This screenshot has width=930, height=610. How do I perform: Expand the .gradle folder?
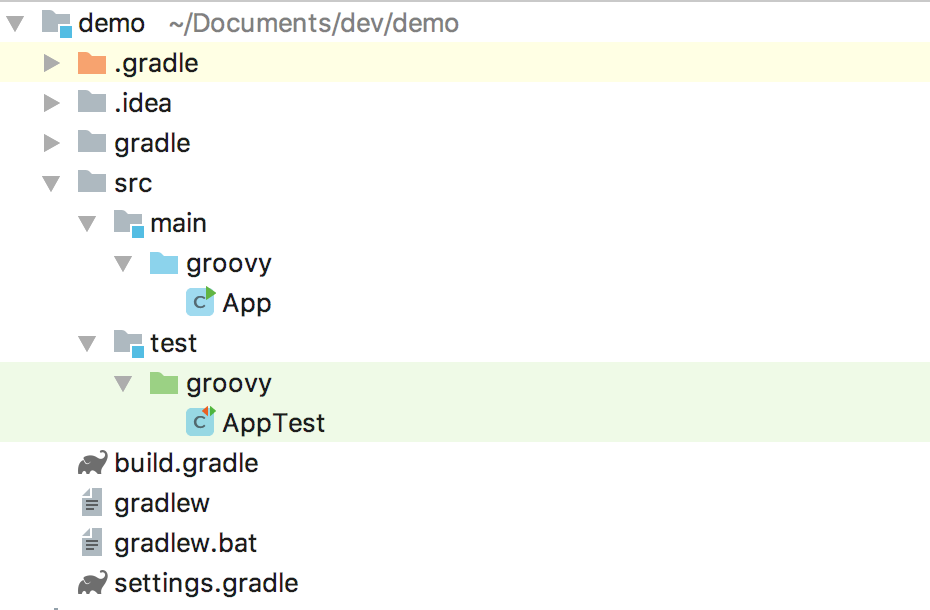point(52,62)
